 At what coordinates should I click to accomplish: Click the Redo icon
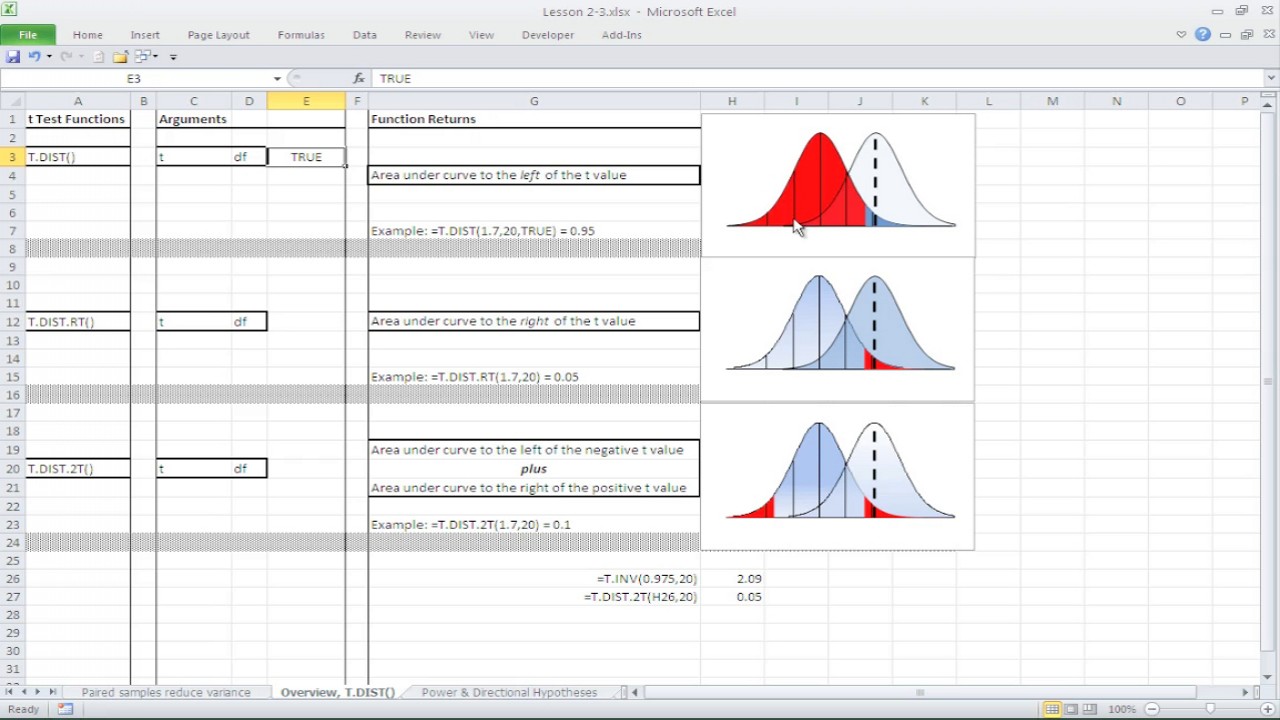point(65,56)
